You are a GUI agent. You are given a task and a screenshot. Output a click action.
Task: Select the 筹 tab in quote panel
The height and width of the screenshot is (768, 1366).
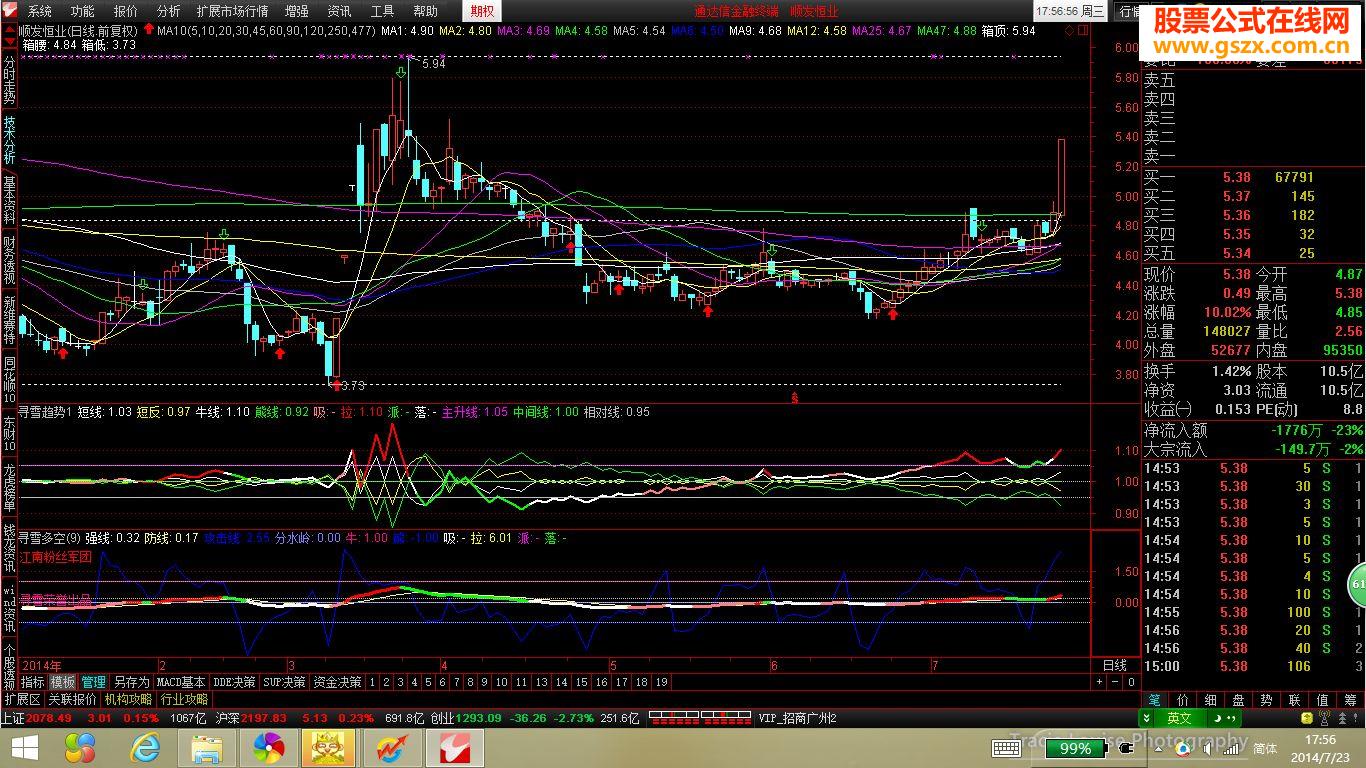tap(1350, 700)
